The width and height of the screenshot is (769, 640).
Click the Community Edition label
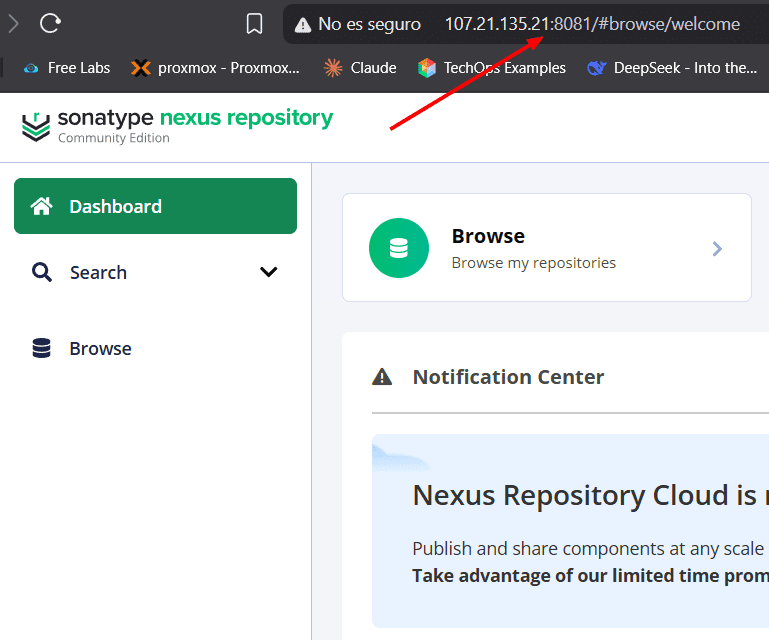click(114, 138)
